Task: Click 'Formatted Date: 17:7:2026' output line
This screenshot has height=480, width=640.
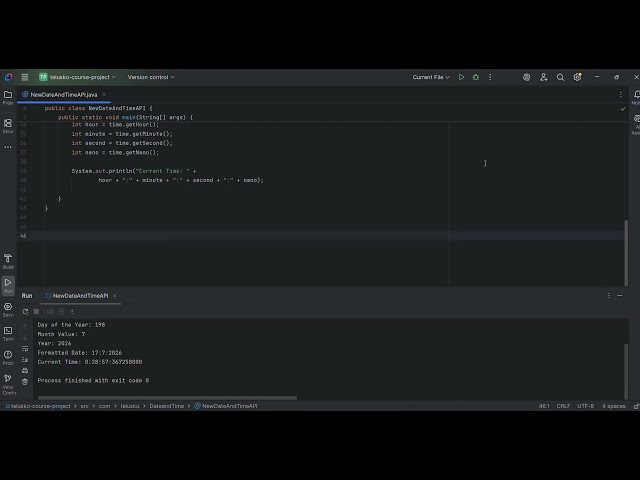Action: point(80,353)
